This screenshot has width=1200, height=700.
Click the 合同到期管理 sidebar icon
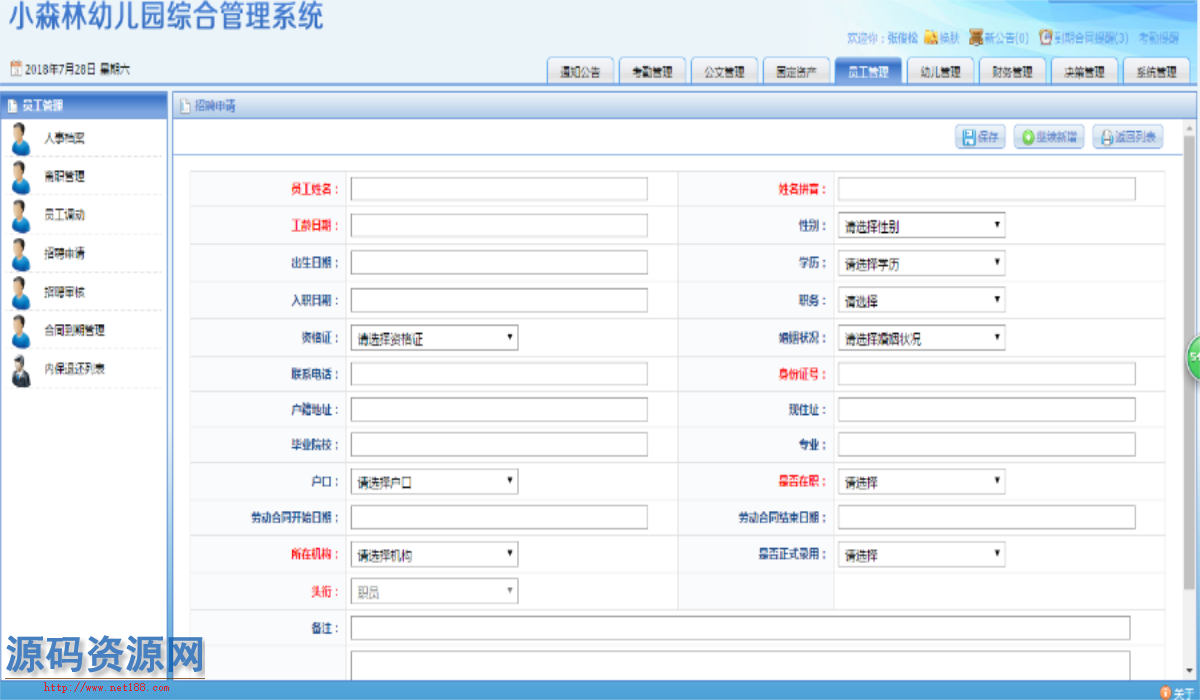pos(20,331)
